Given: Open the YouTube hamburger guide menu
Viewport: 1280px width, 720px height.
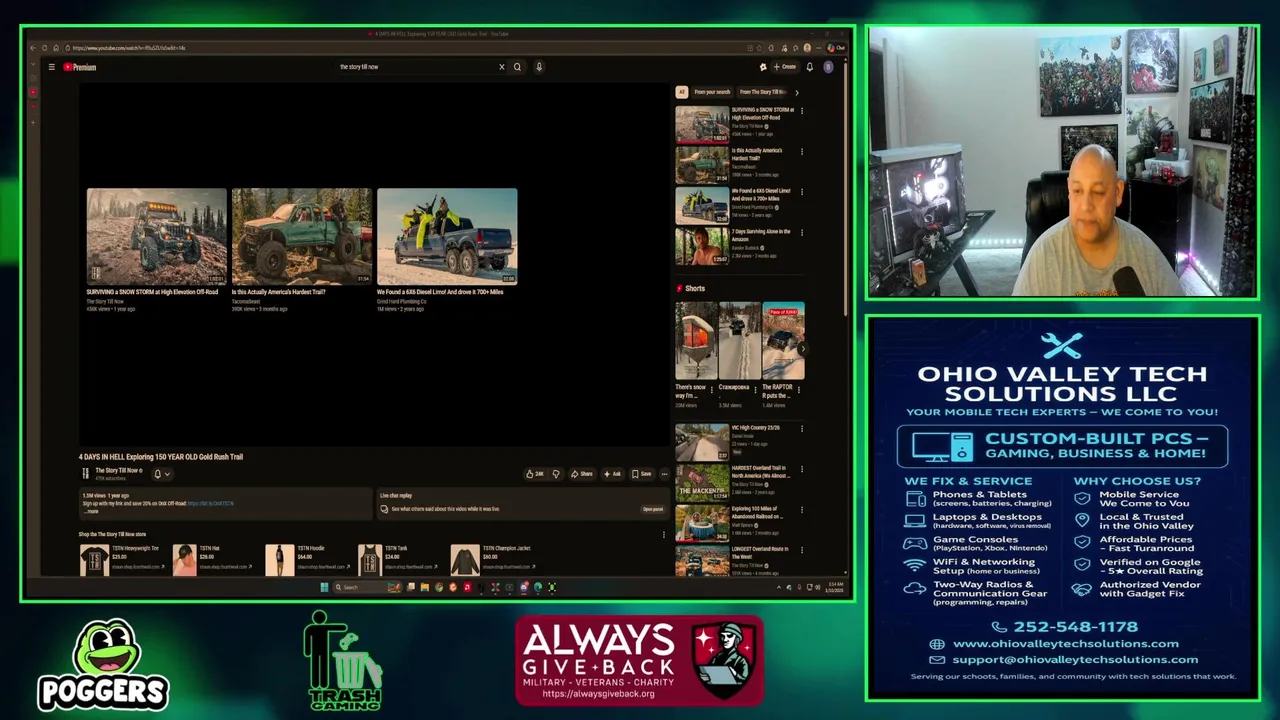Looking at the screenshot, I should tap(51, 67).
